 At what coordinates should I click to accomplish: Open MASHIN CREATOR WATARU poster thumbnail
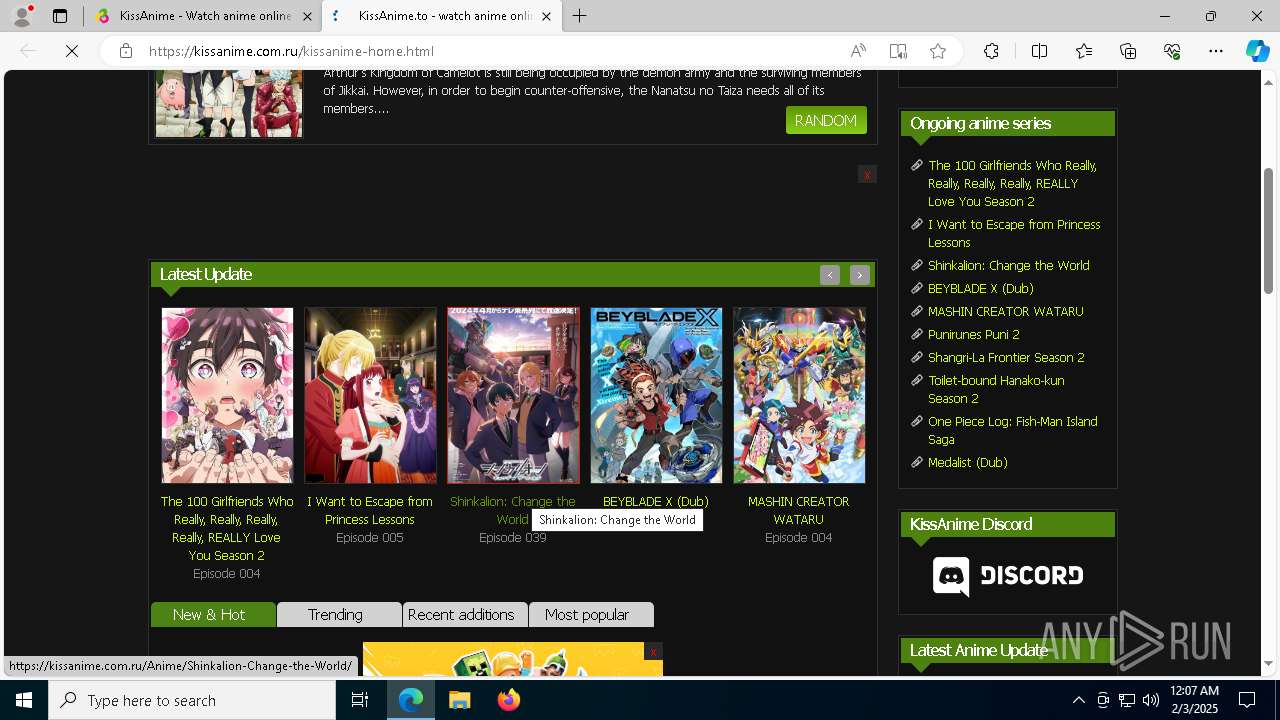point(799,395)
